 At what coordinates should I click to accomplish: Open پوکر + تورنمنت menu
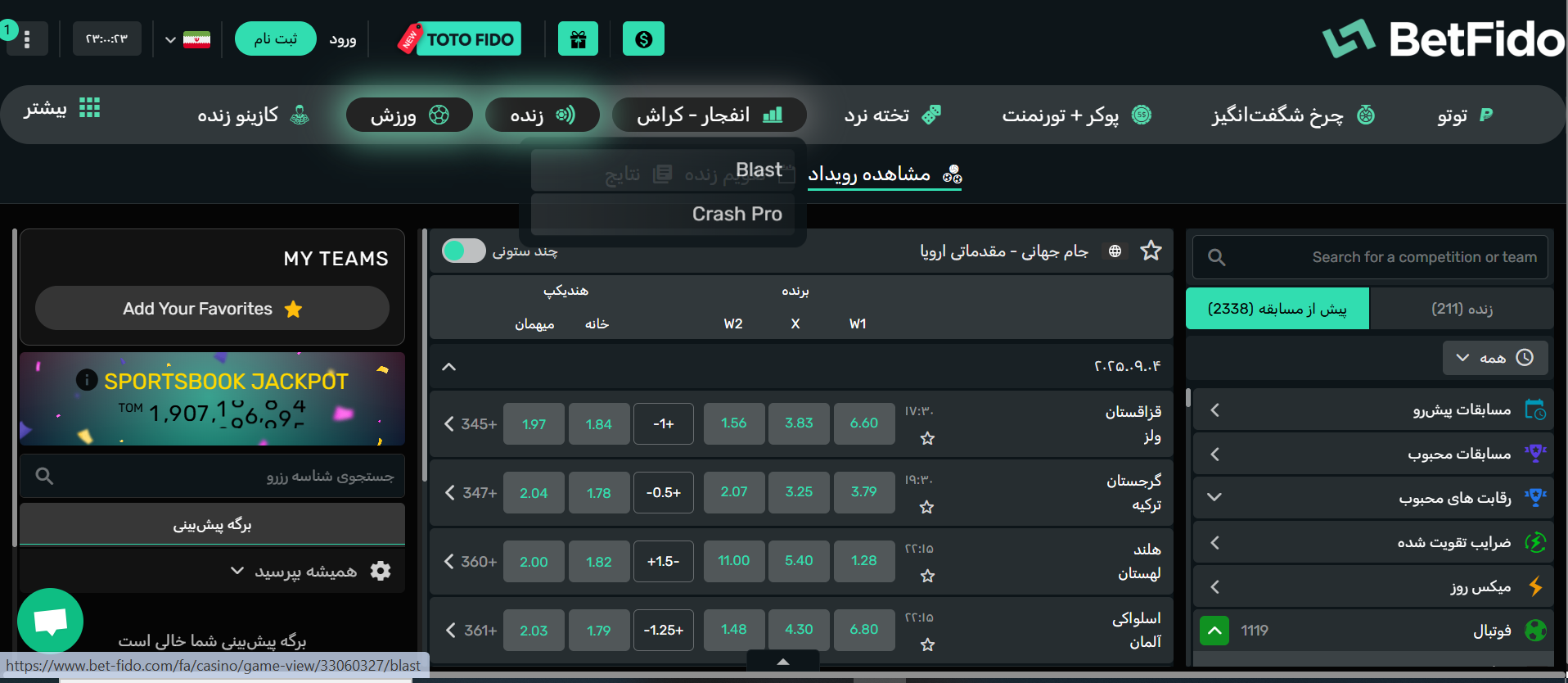(1077, 115)
